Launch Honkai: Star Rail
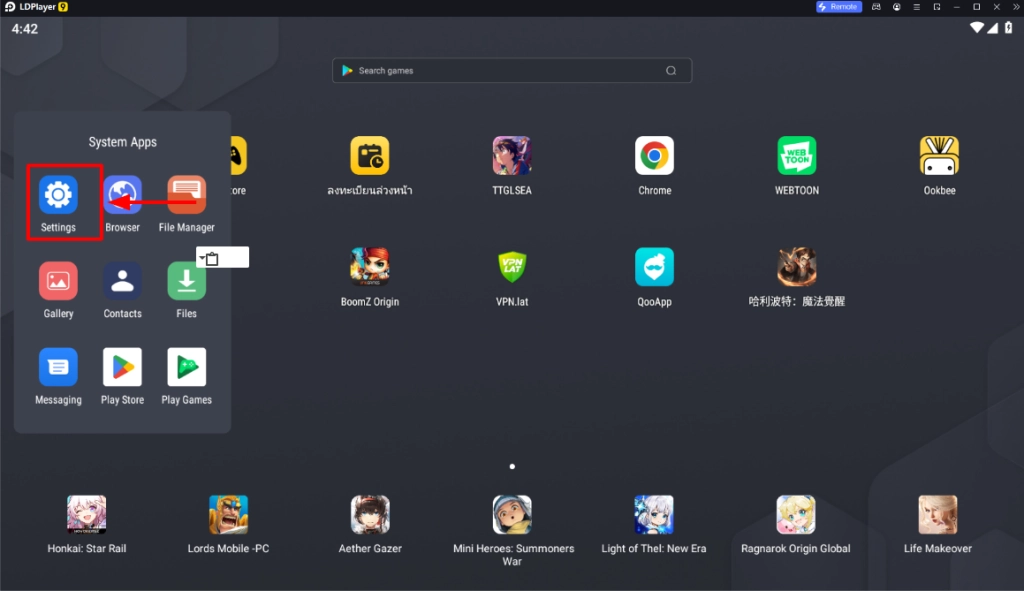The height and width of the screenshot is (591, 1024). [86, 514]
